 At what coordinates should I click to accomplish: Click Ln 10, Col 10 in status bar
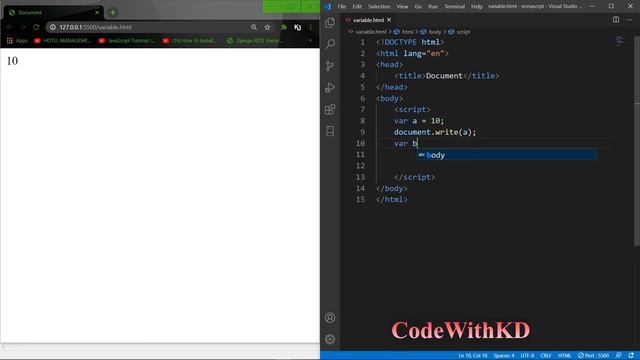point(473,356)
